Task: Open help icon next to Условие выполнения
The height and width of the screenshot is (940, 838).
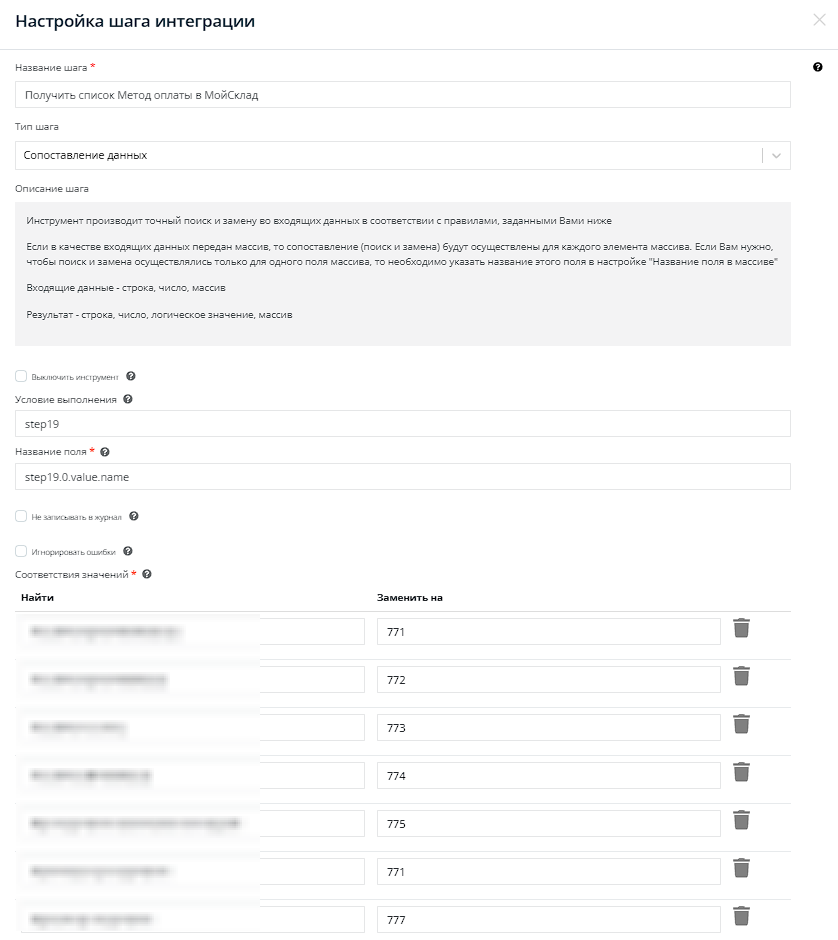Action: pyautogui.click(x=128, y=399)
